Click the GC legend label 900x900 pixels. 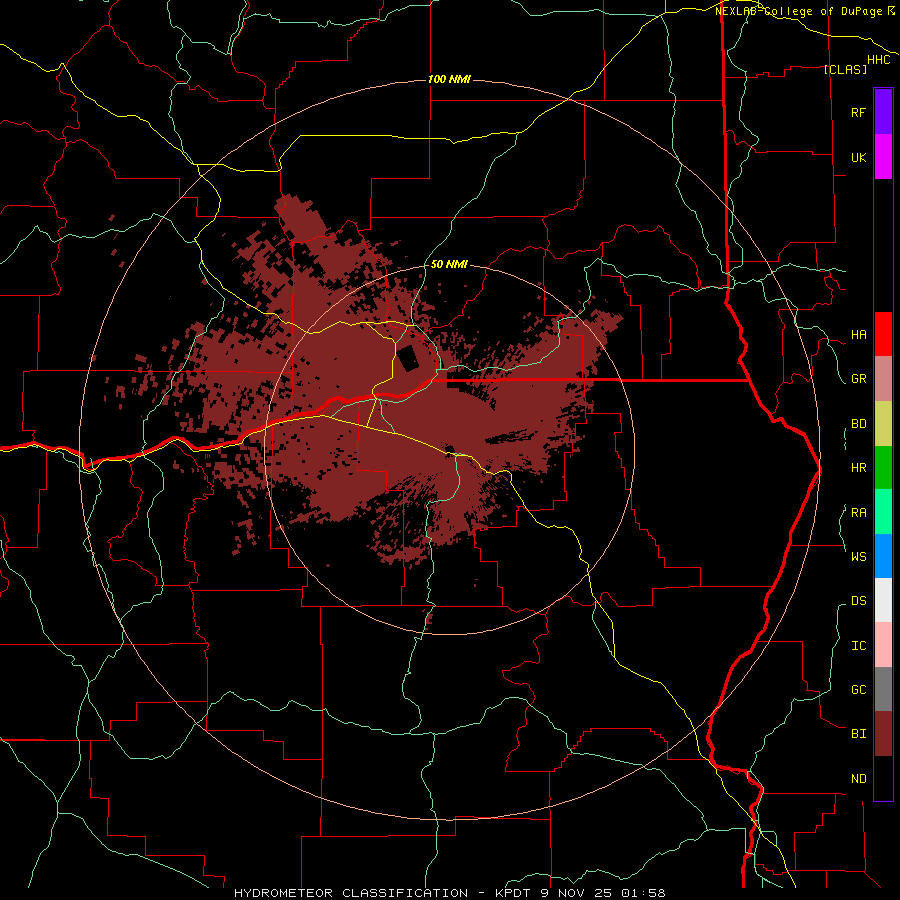pyautogui.click(x=858, y=689)
